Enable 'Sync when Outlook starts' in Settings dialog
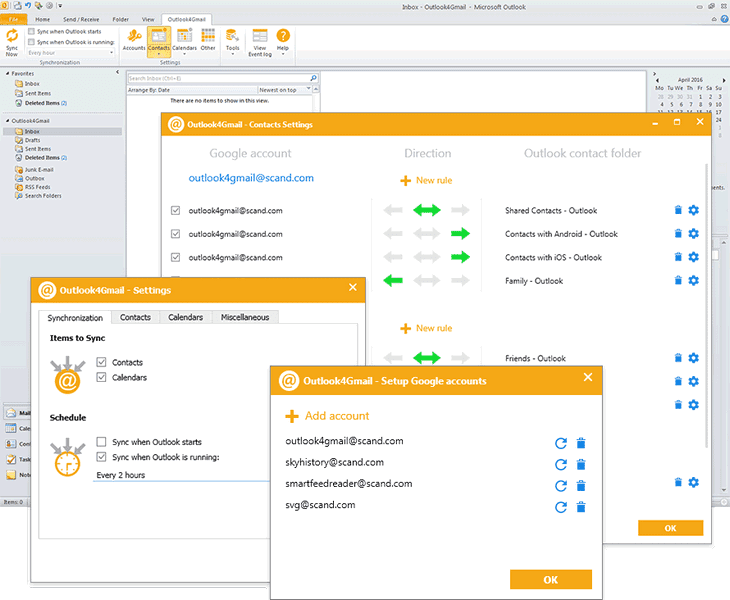This screenshot has width=730, height=600. point(101,441)
